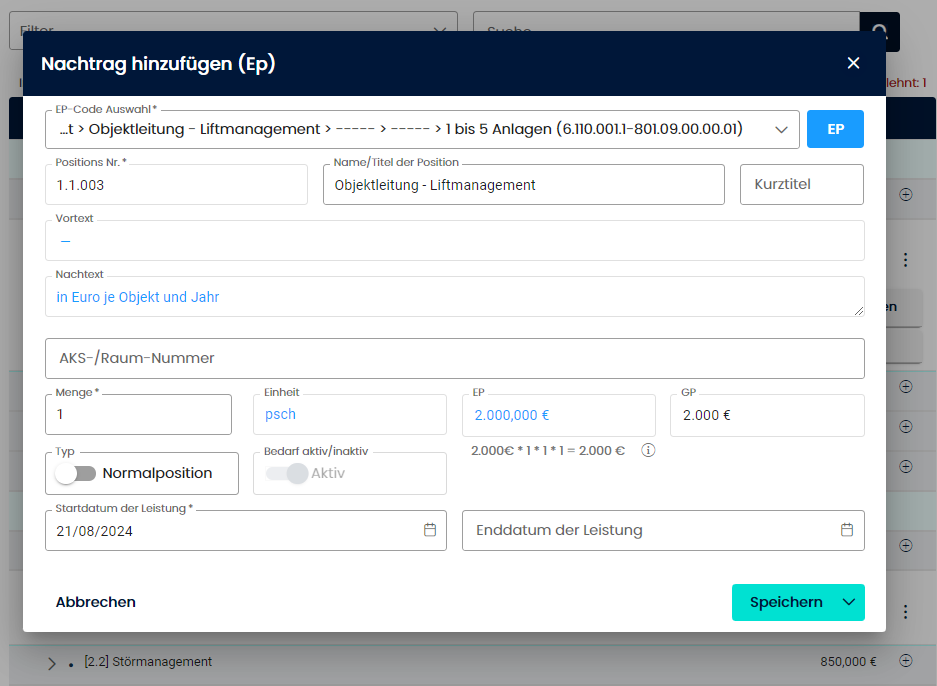
Task: Expand the Speichern options arrow
Action: point(849,602)
